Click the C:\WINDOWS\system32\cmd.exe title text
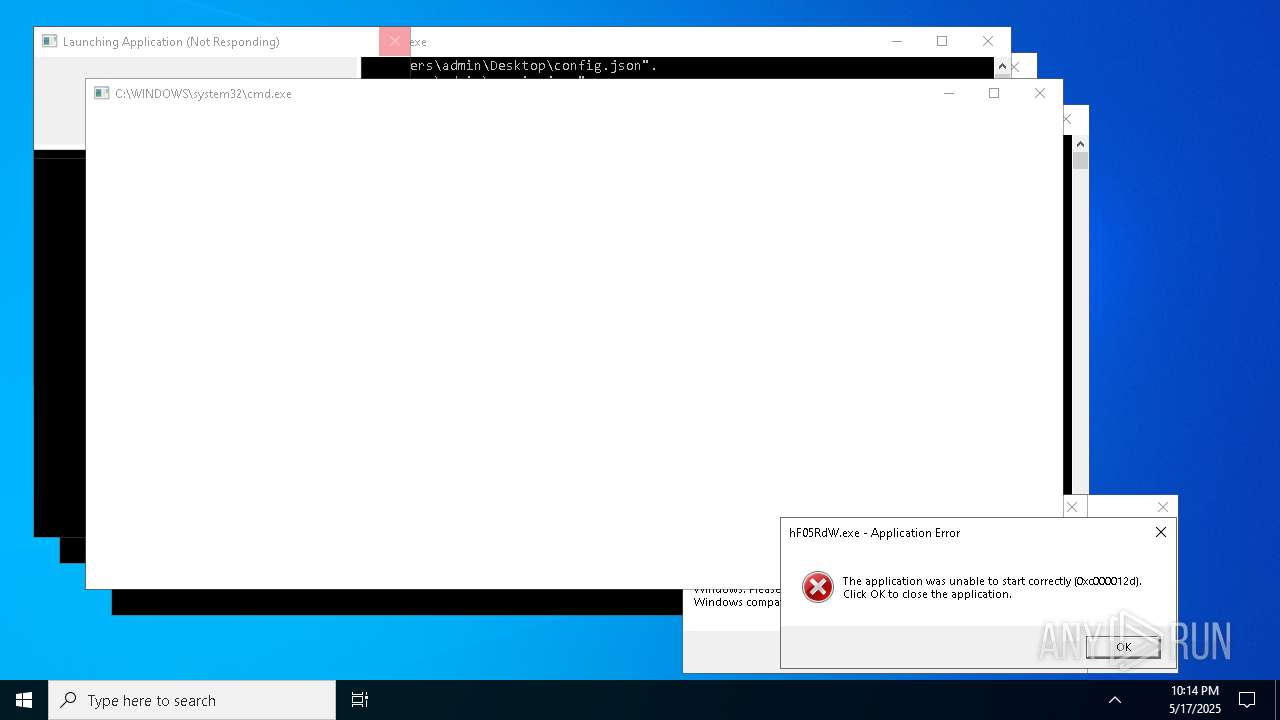1280x720 pixels. coord(203,93)
